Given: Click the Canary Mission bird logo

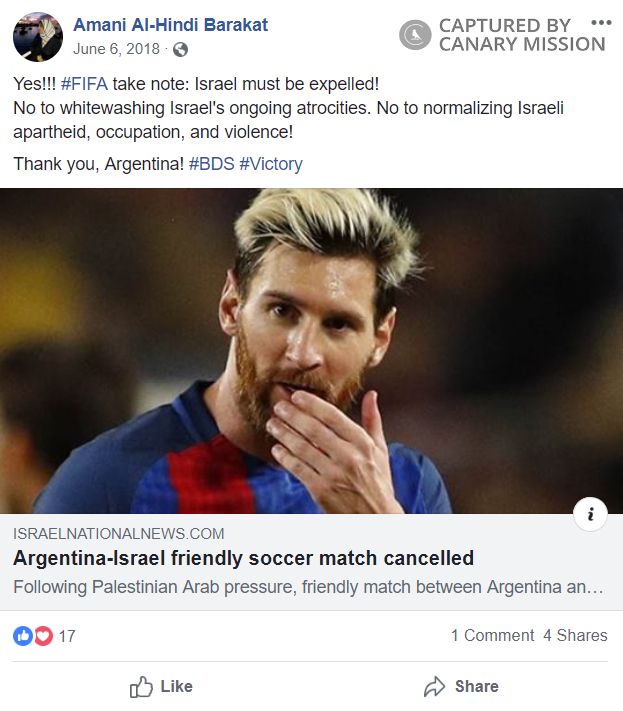Looking at the screenshot, I should coord(415,36).
